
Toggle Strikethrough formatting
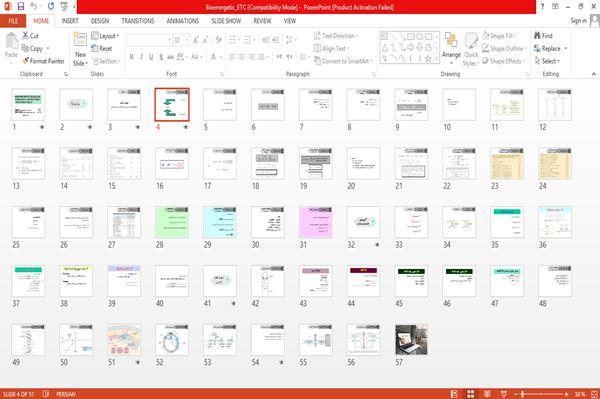[171, 57]
